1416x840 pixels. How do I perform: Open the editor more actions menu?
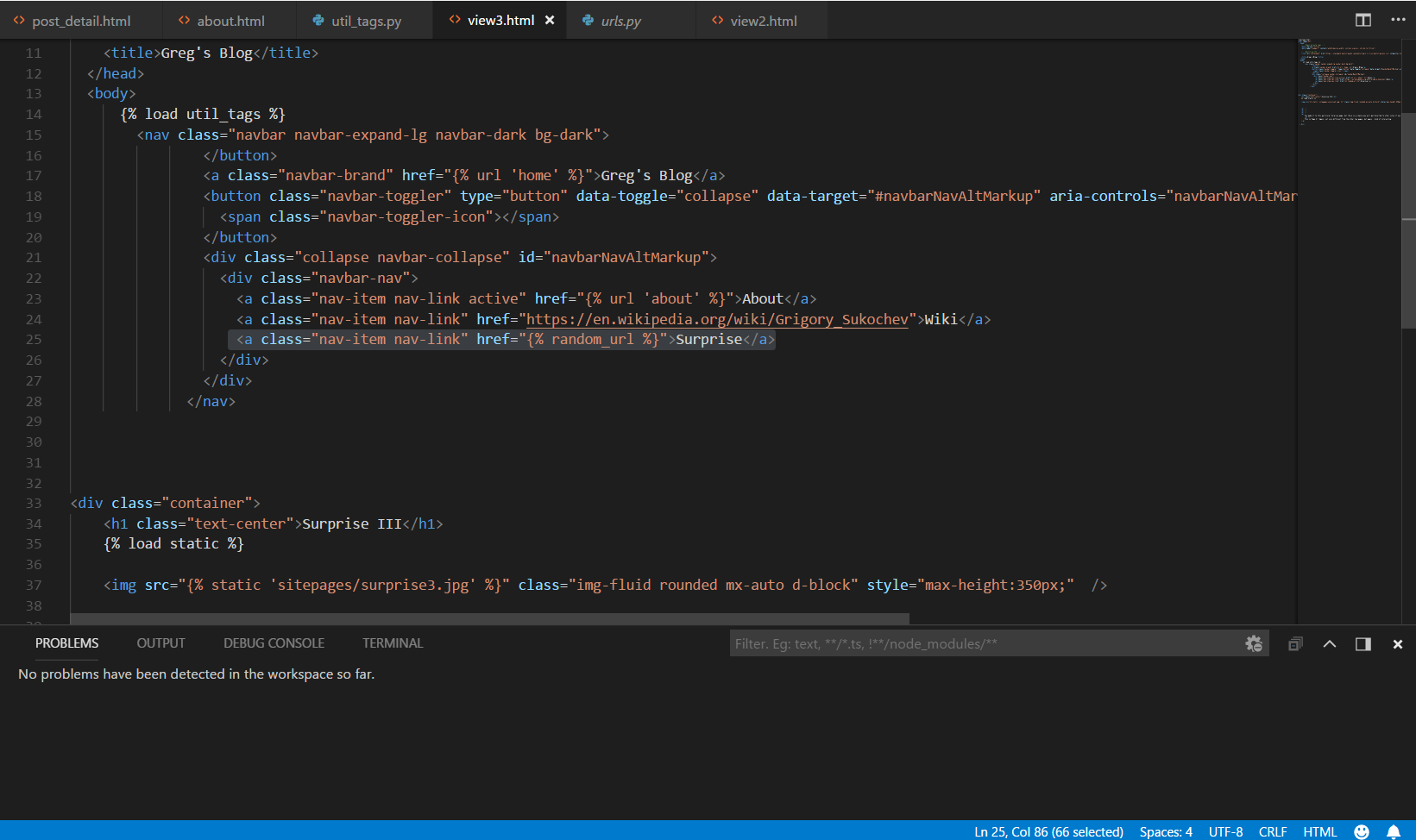point(1398,20)
